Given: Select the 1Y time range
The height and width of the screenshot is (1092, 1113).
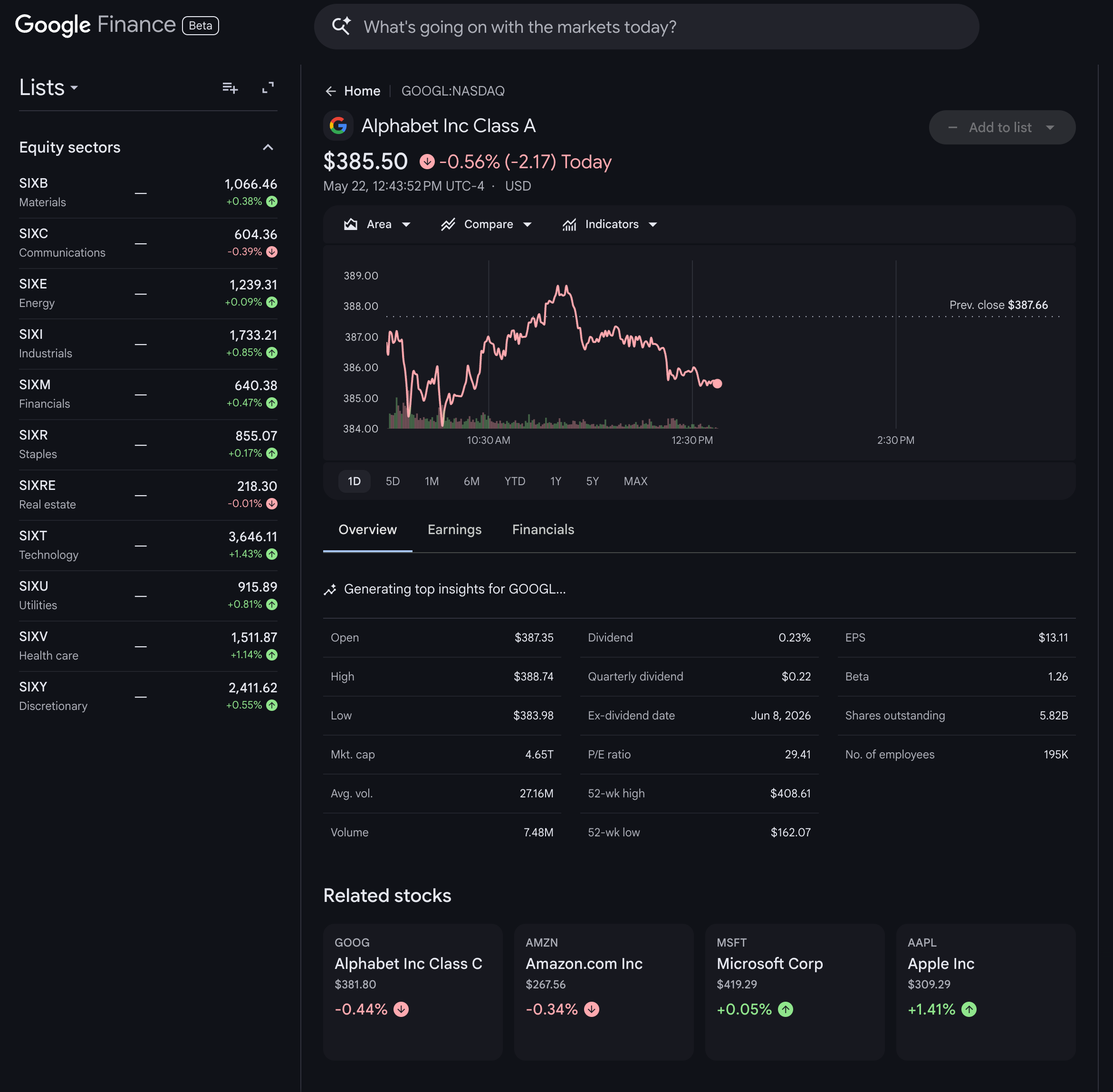Looking at the screenshot, I should 556,481.
